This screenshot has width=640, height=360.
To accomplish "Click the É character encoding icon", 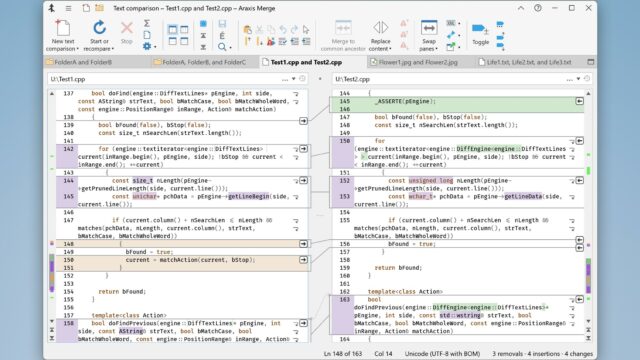I will tap(222, 36).
